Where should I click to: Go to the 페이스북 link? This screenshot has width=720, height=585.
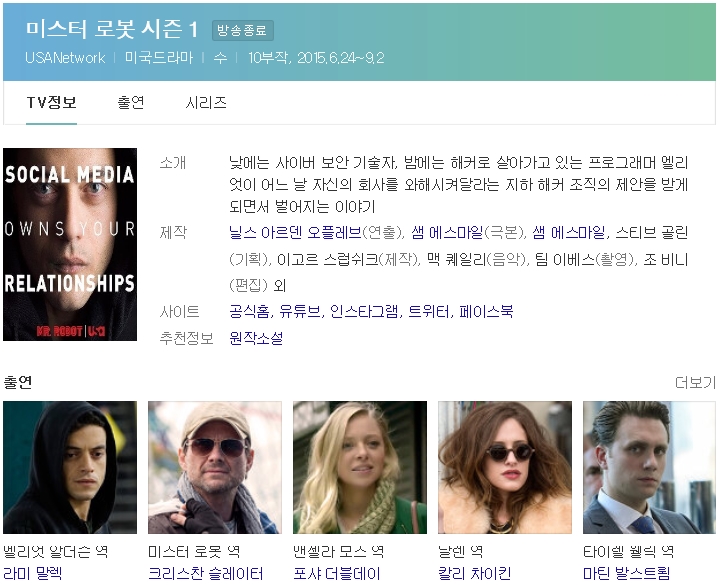coord(486,311)
